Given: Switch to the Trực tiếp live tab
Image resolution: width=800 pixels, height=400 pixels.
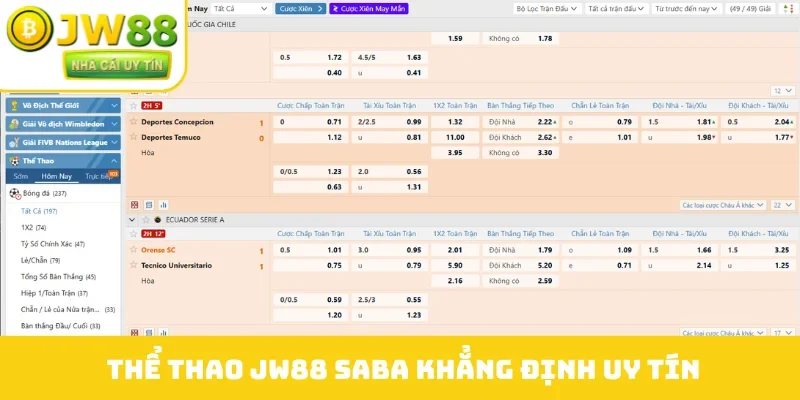Looking at the screenshot, I should point(98,177).
